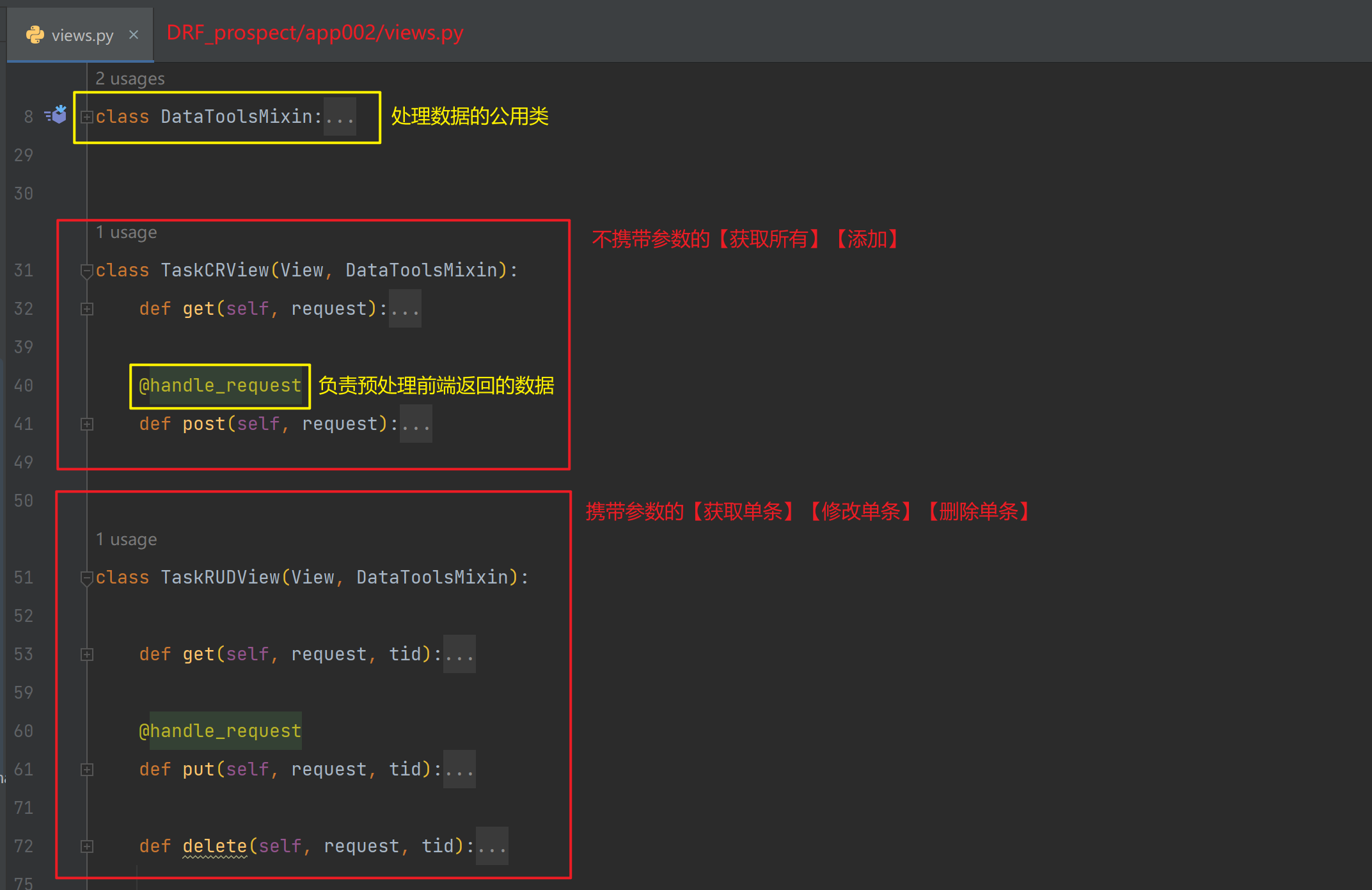Screen dimensions: 1372x890
Task: Click the folded ellipsis after get(self, request, tid):
Action: (x=459, y=654)
